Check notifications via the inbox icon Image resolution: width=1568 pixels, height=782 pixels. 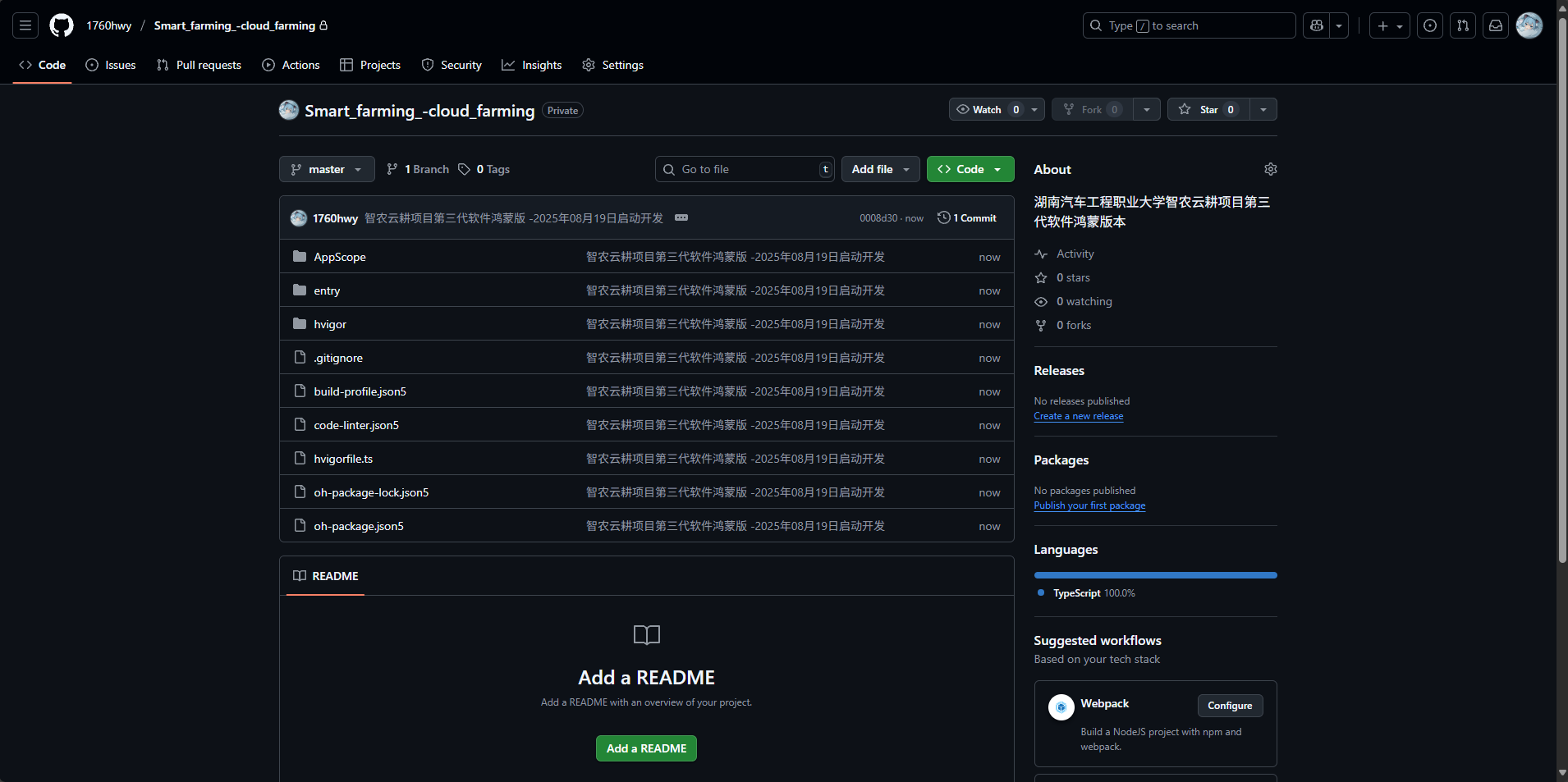tap(1494, 25)
